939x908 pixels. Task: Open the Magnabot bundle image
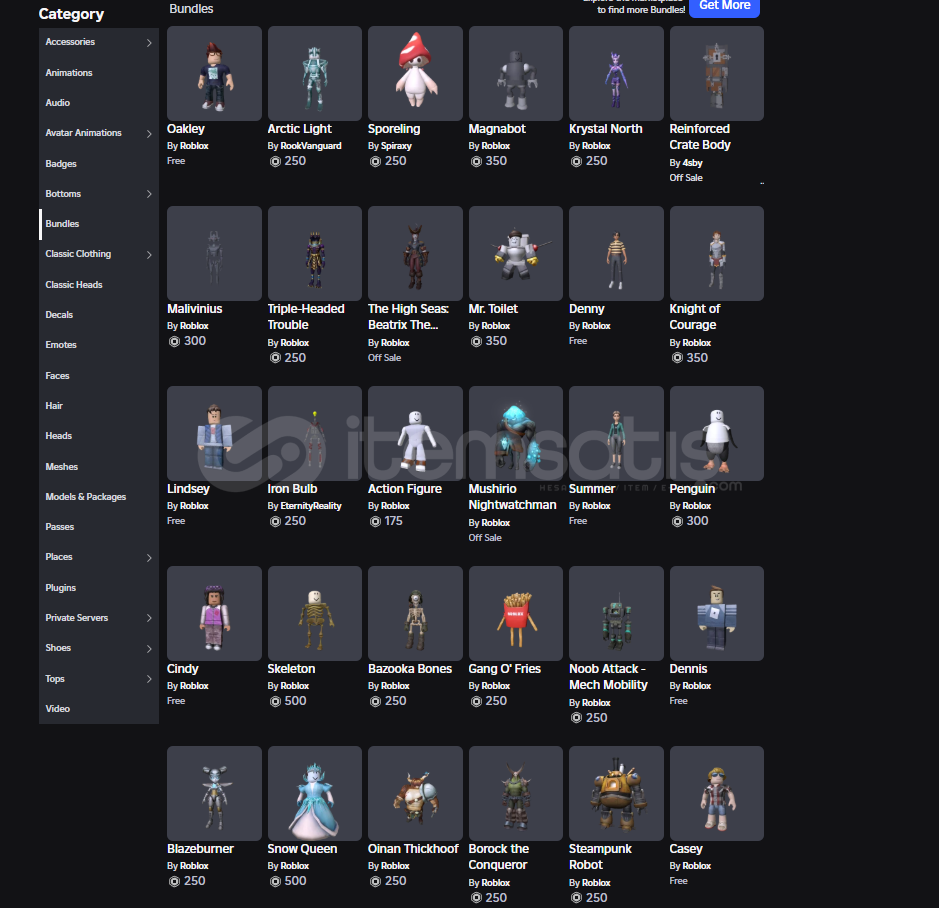(x=516, y=74)
